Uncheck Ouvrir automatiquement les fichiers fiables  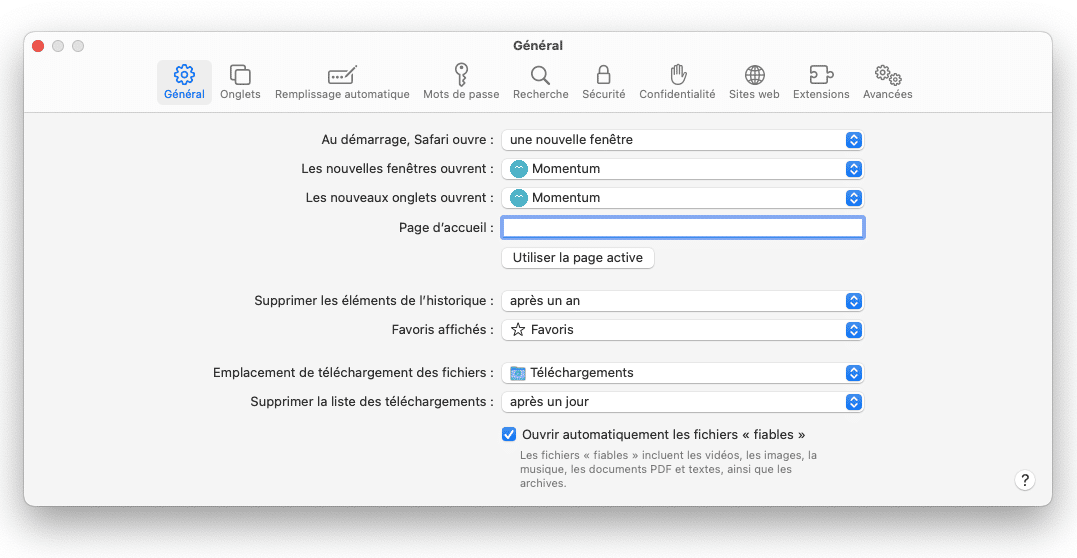(509, 434)
